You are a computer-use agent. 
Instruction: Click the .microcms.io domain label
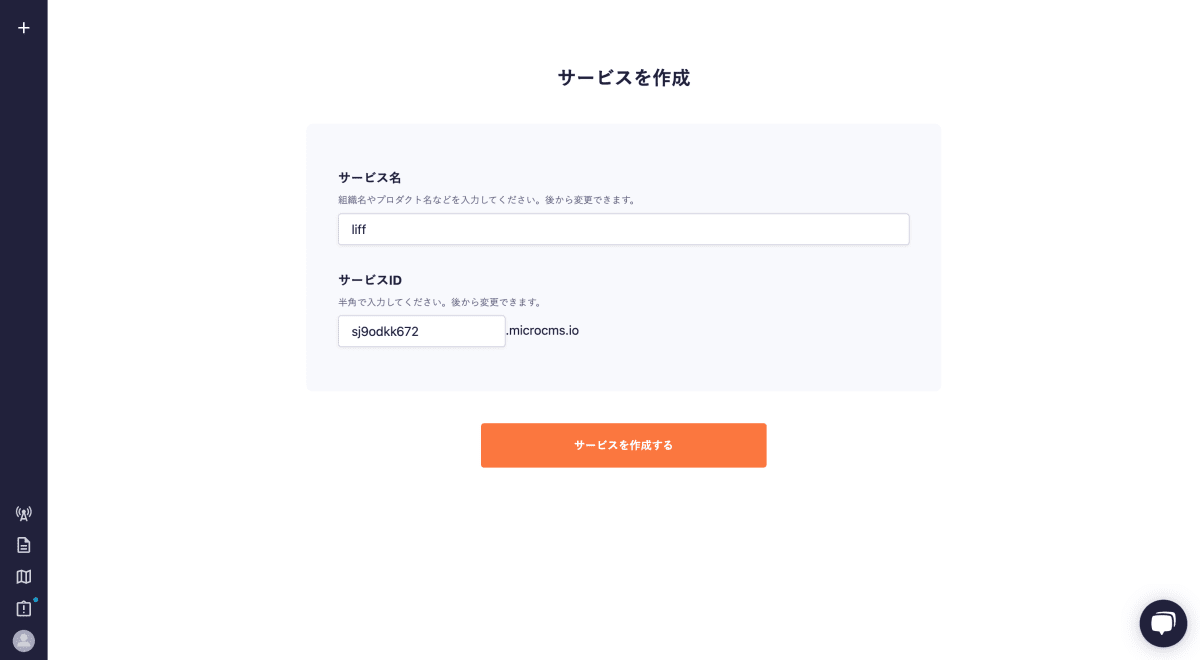pos(544,330)
